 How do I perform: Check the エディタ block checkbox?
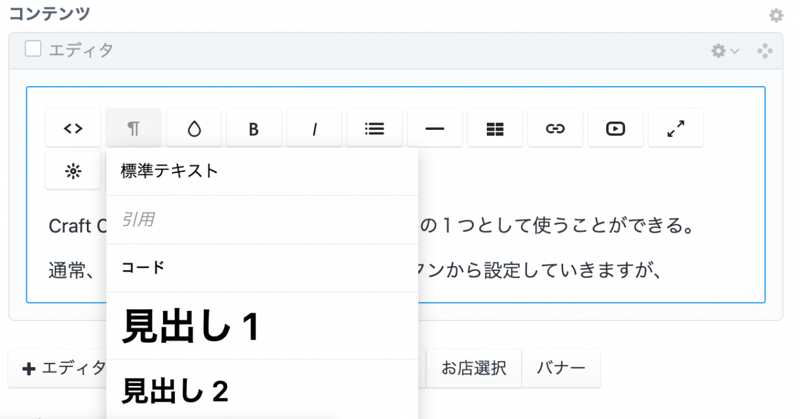(33, 49)
